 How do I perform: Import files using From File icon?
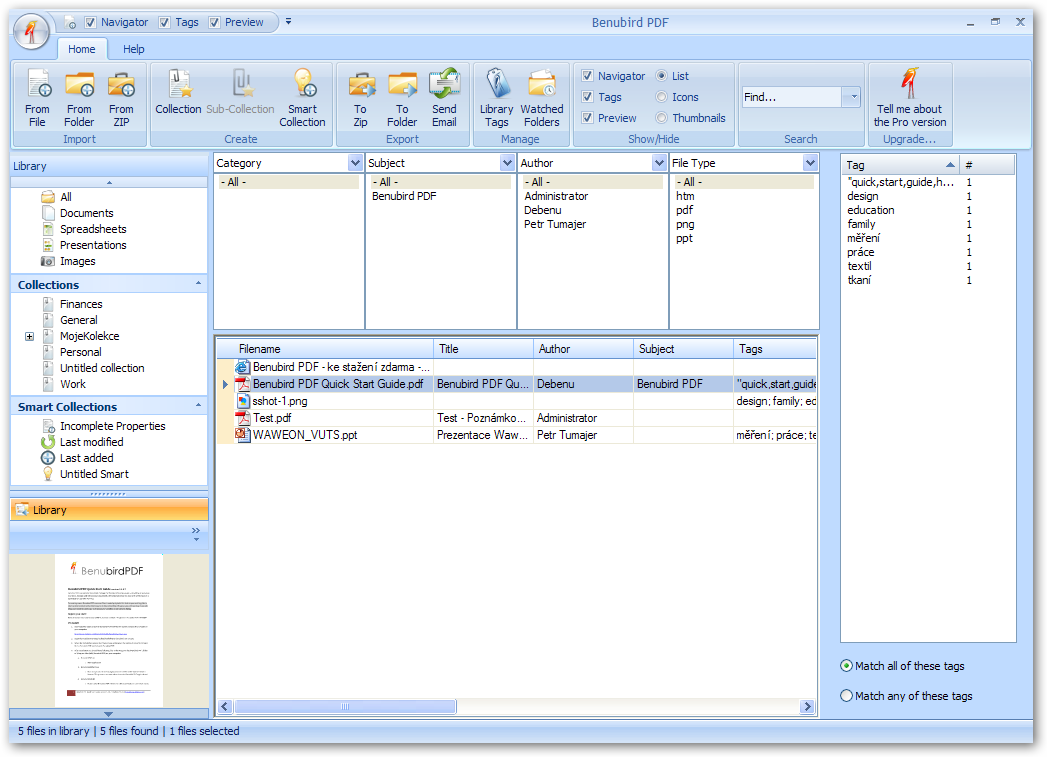(37, 98)
